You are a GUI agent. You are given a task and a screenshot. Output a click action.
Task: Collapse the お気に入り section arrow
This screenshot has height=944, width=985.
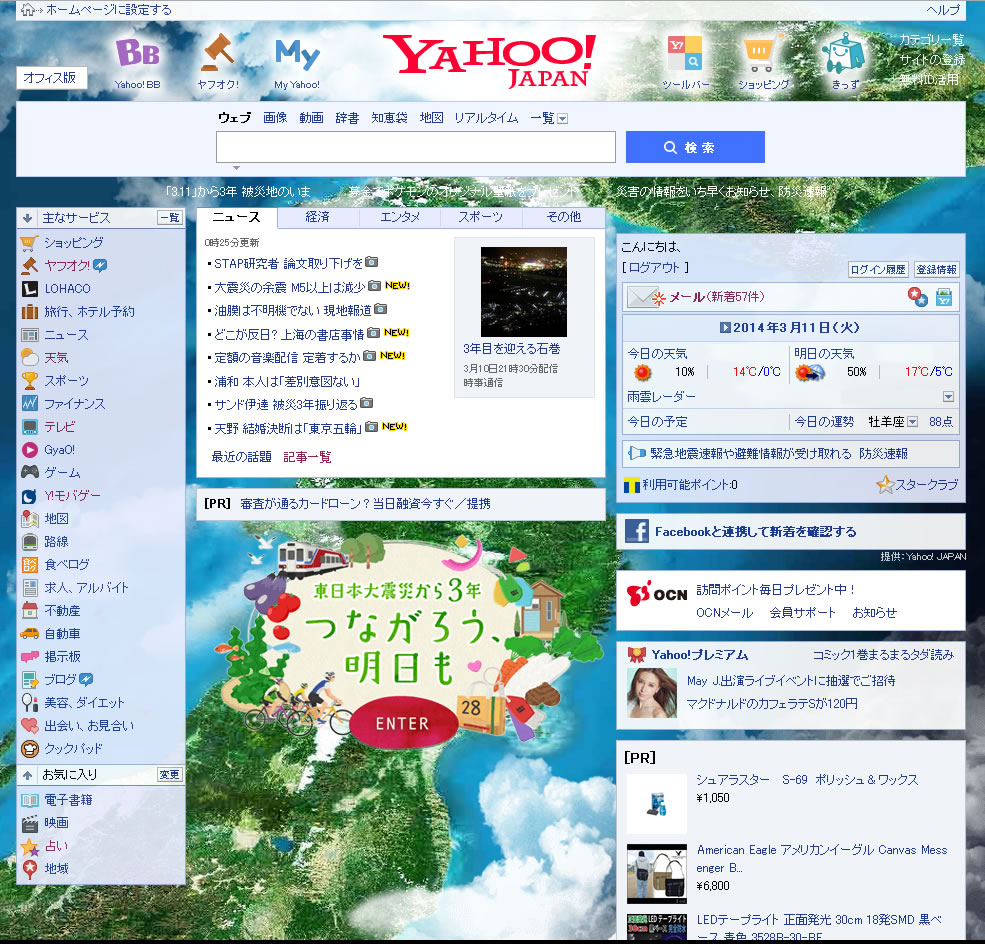(x=27, y=775)
